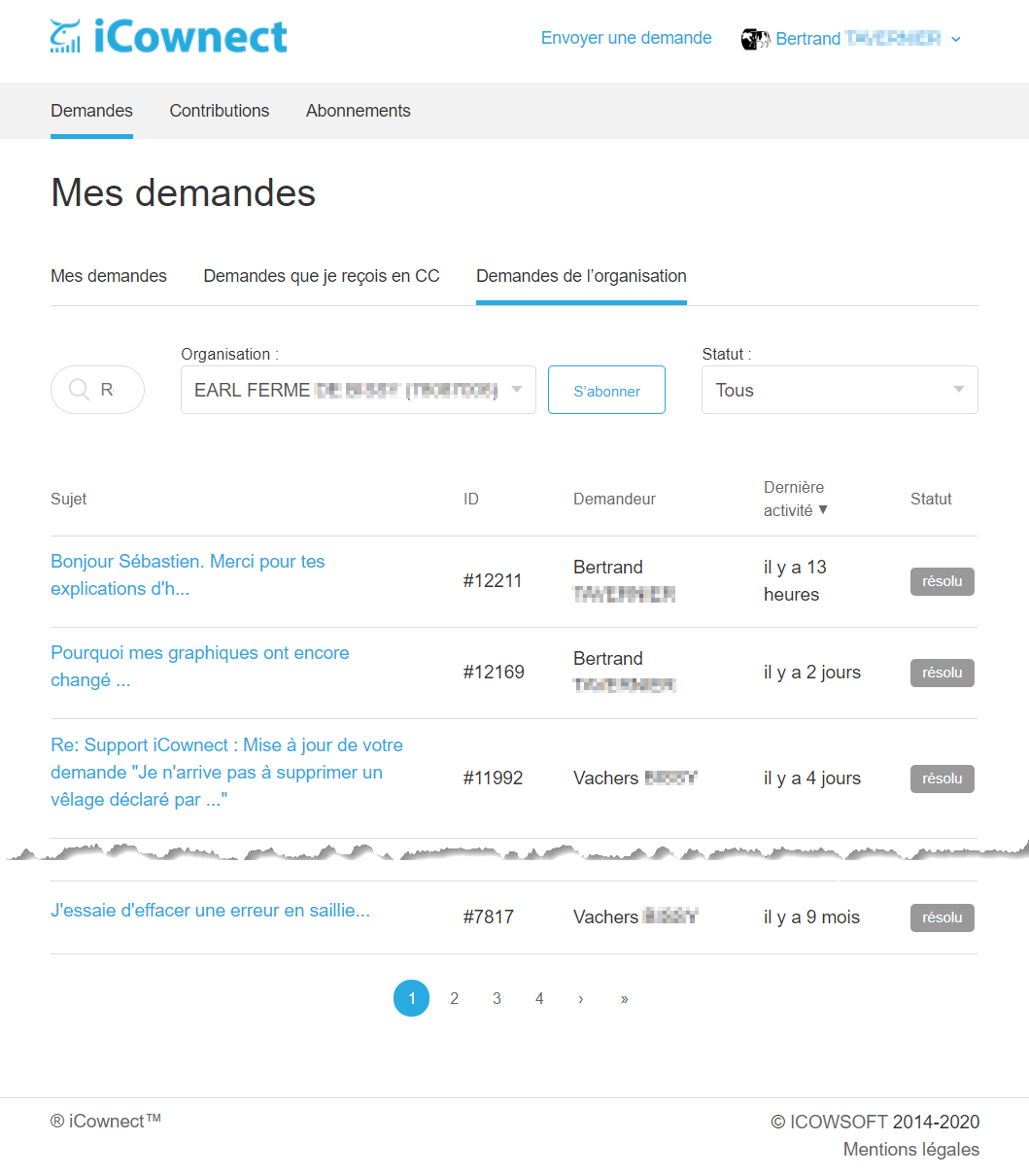Click ID #12169 cell

coord(494,673)
